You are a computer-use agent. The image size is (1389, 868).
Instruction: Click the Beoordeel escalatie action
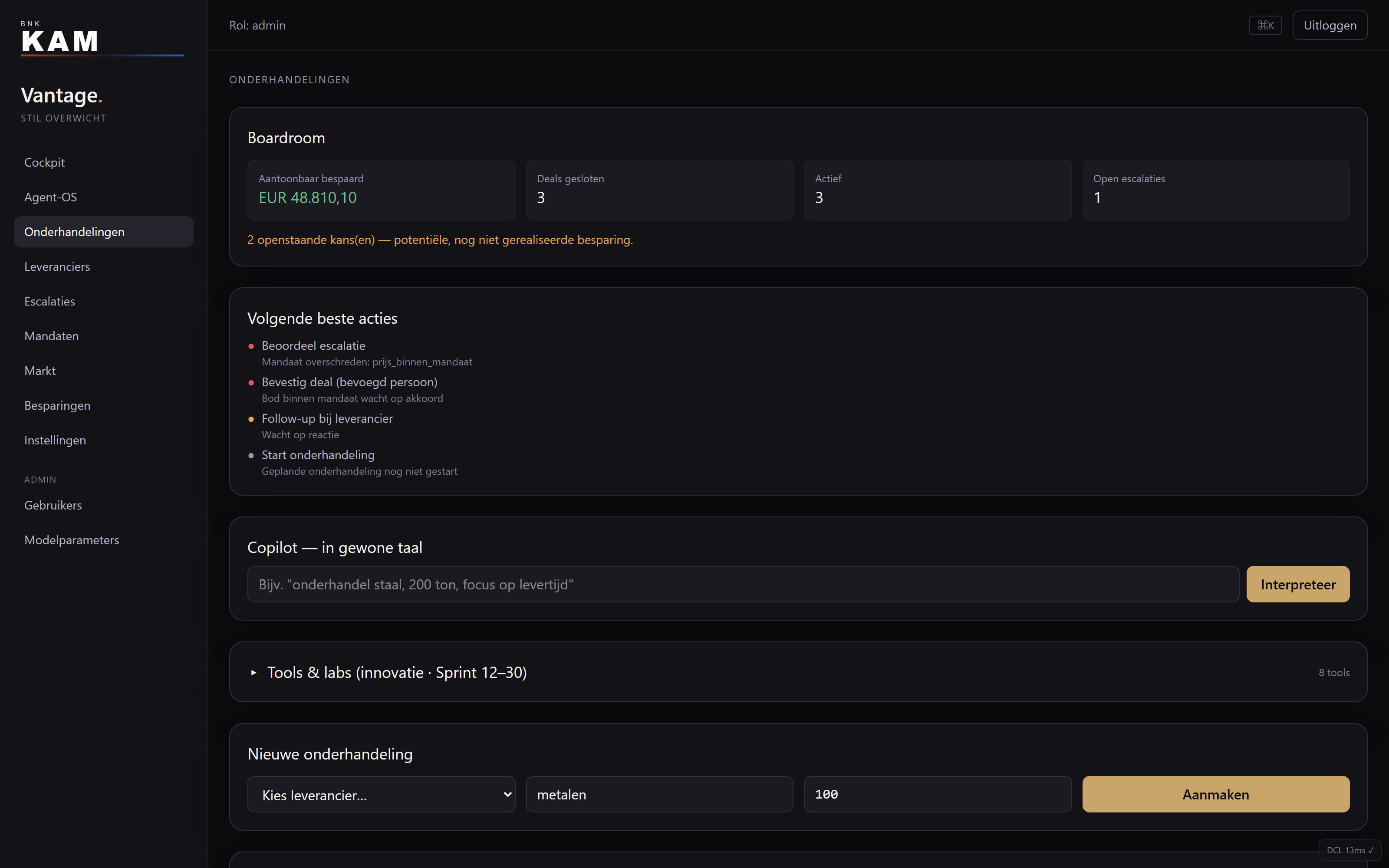[313, 345]
